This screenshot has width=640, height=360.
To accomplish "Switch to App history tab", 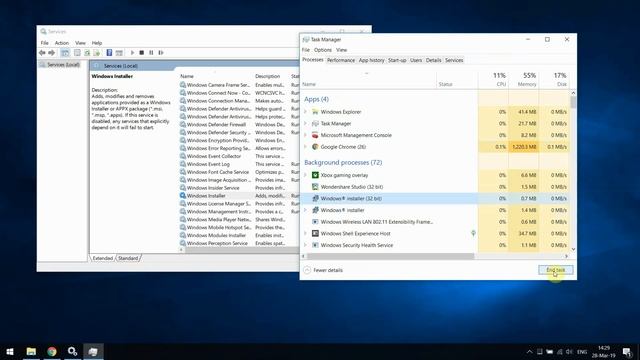I will tap(371, 60).
